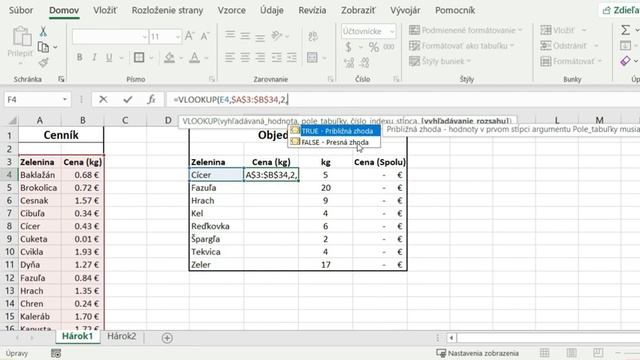Screen dimensions: 640x360
Task: Click the Name Box showing F4
Action: (x=37, y=100)
